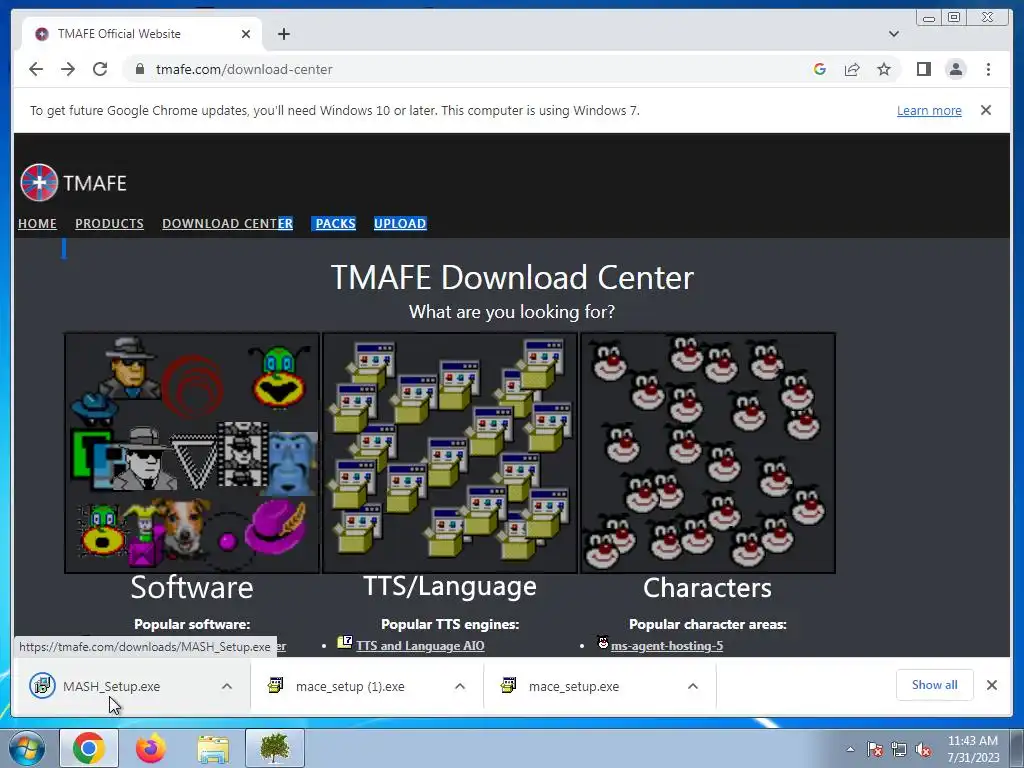Open the taskbar clock showing 11:43 AM
Screen dimensions: 1024x768
click(973, 749)
